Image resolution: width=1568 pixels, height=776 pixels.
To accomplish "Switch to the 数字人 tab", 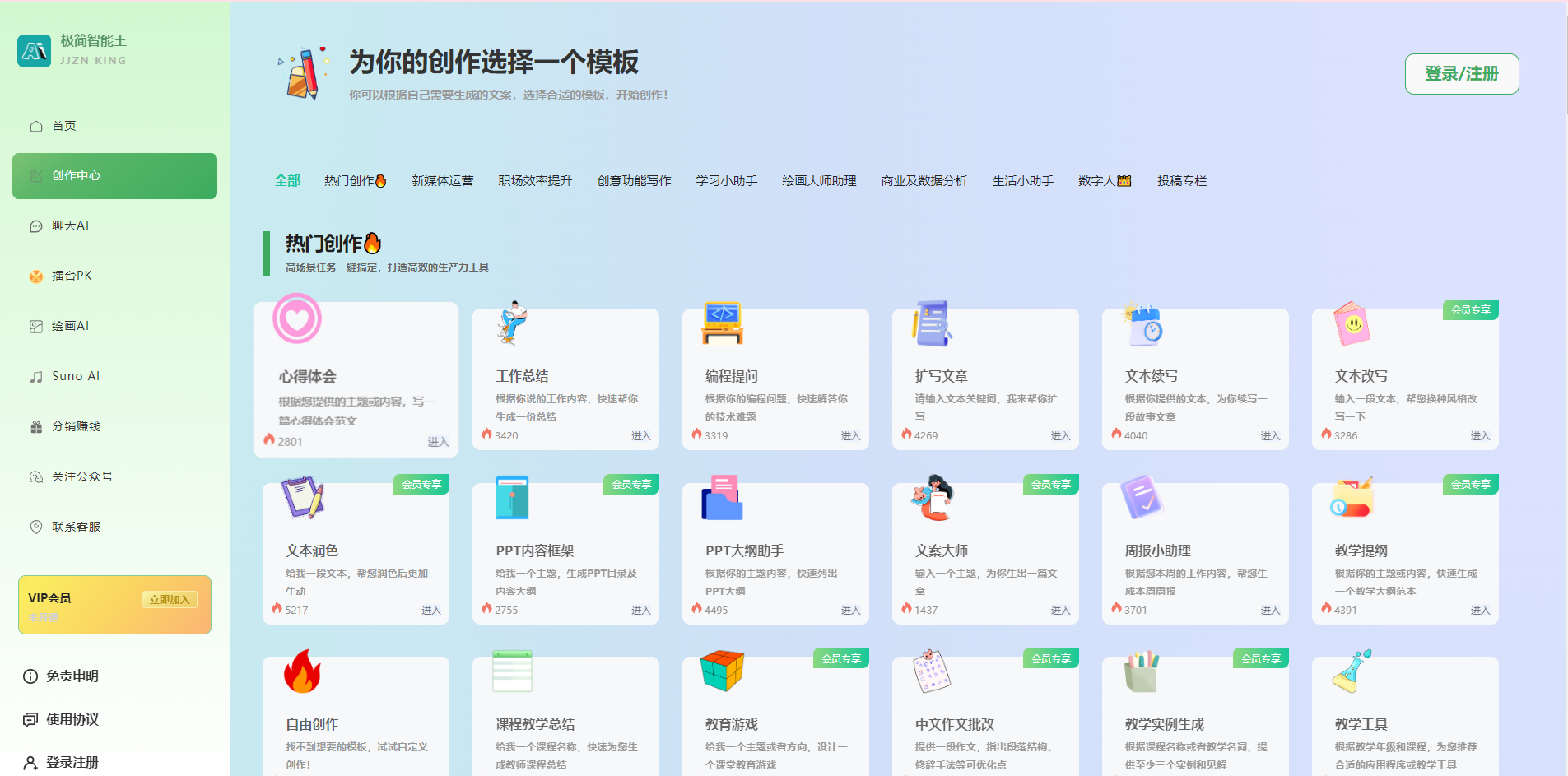I will click(x=1103, y=181).
